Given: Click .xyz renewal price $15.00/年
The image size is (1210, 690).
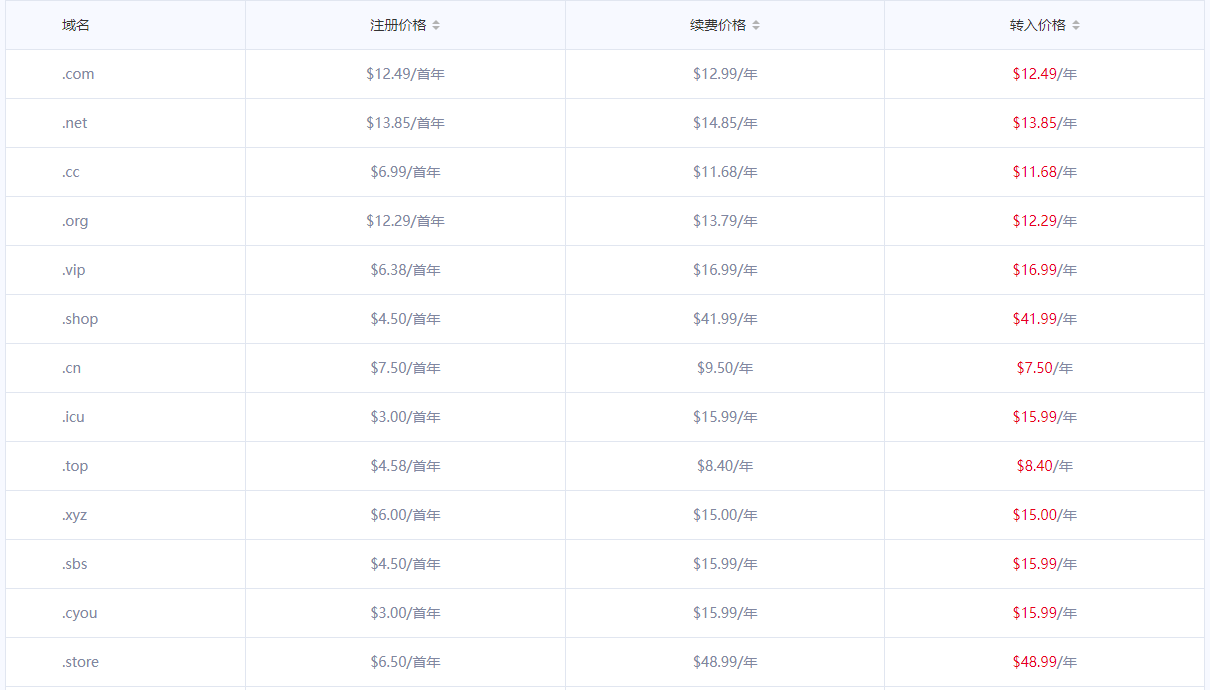Looking at the screenshot, I should pos(725,515).
